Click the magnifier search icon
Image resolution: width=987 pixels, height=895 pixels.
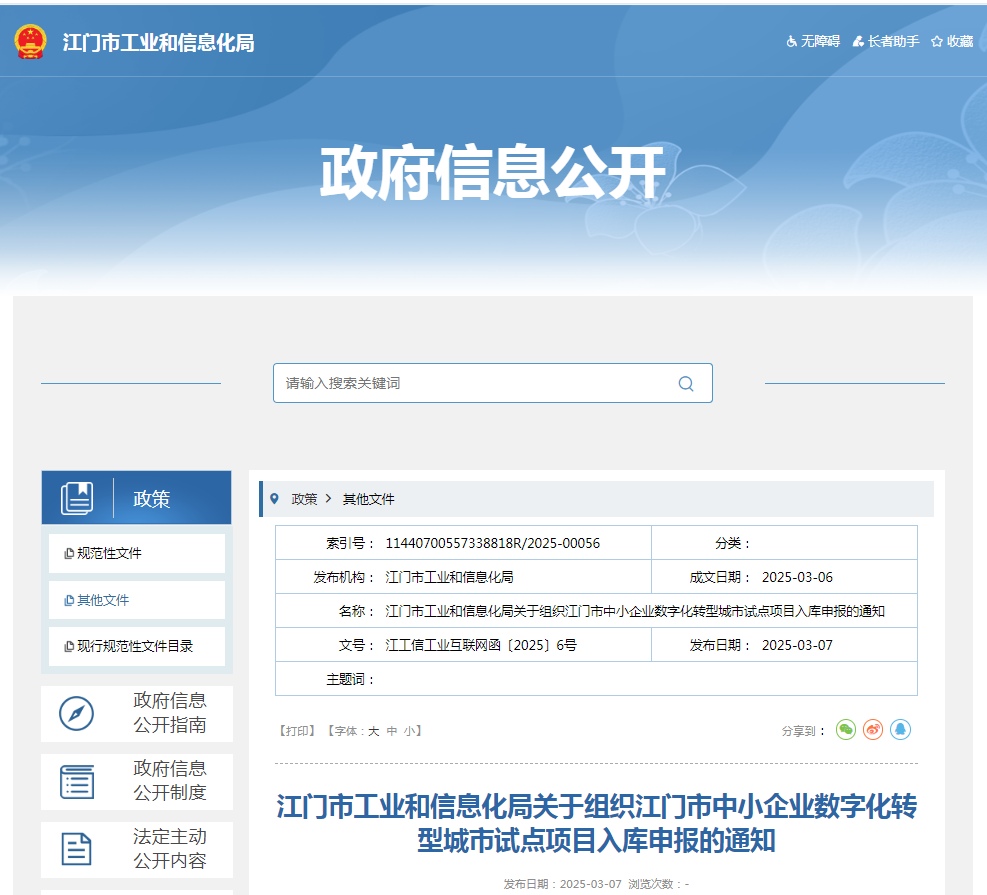pyautogui.click(x=685, y=383)
